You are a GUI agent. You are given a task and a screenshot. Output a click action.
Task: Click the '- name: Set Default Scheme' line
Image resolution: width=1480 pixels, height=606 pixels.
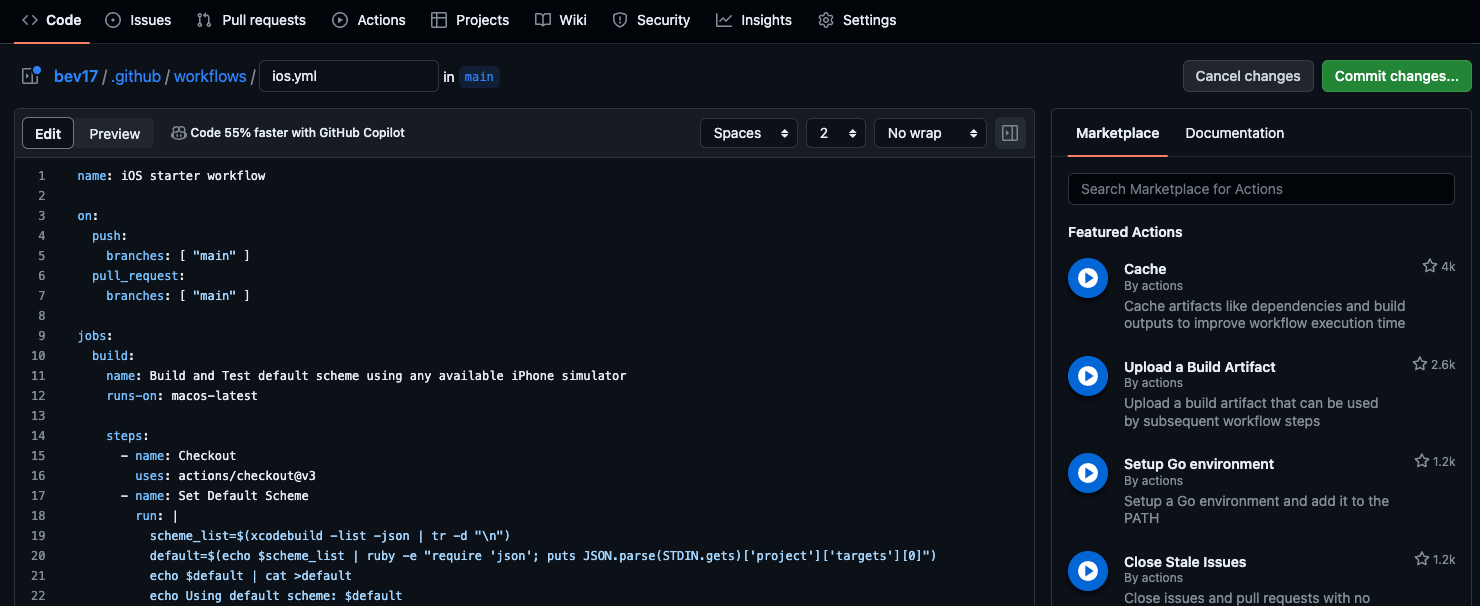click(x=215, y=496)
